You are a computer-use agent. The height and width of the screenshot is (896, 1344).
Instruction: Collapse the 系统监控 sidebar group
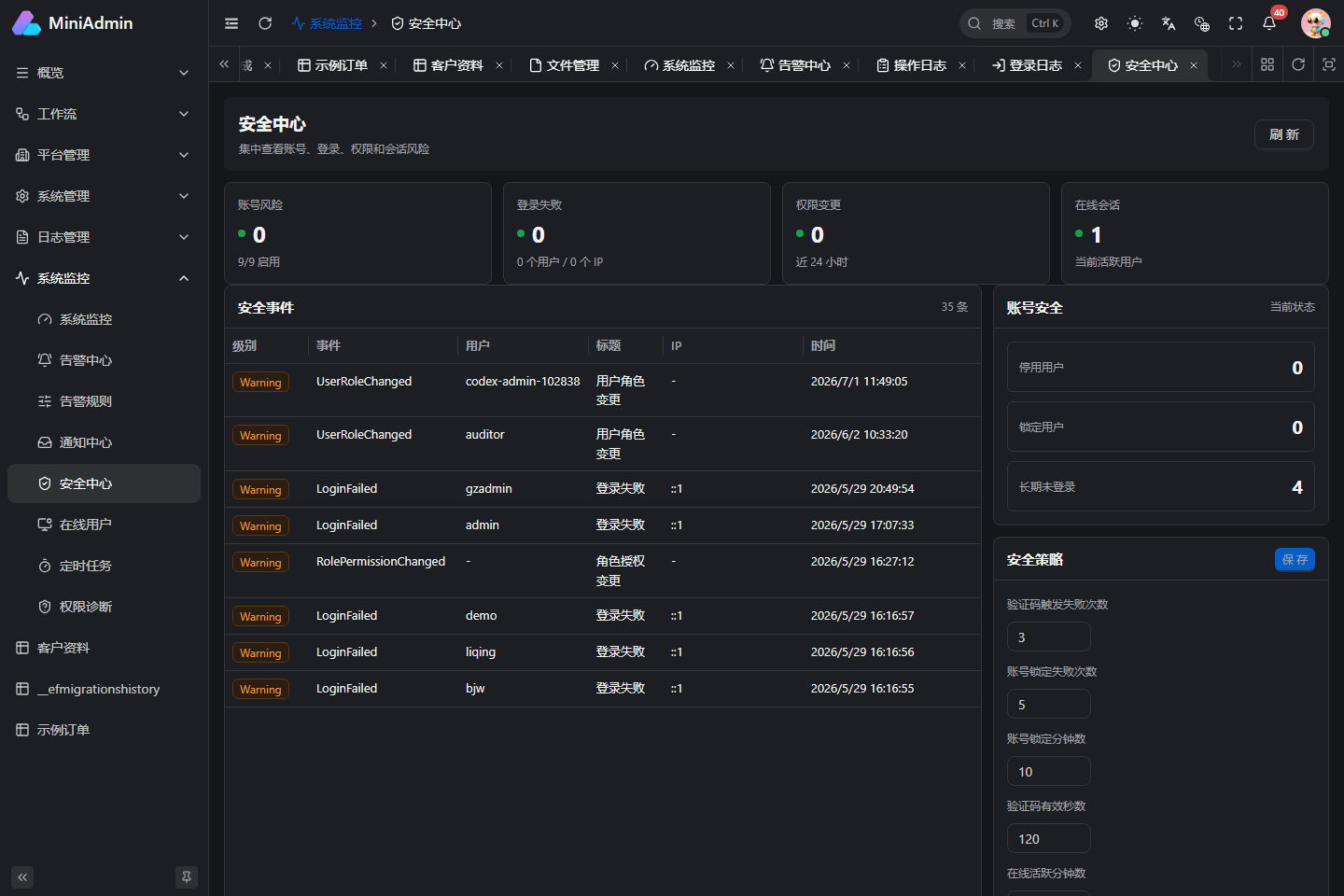[104, 278]
